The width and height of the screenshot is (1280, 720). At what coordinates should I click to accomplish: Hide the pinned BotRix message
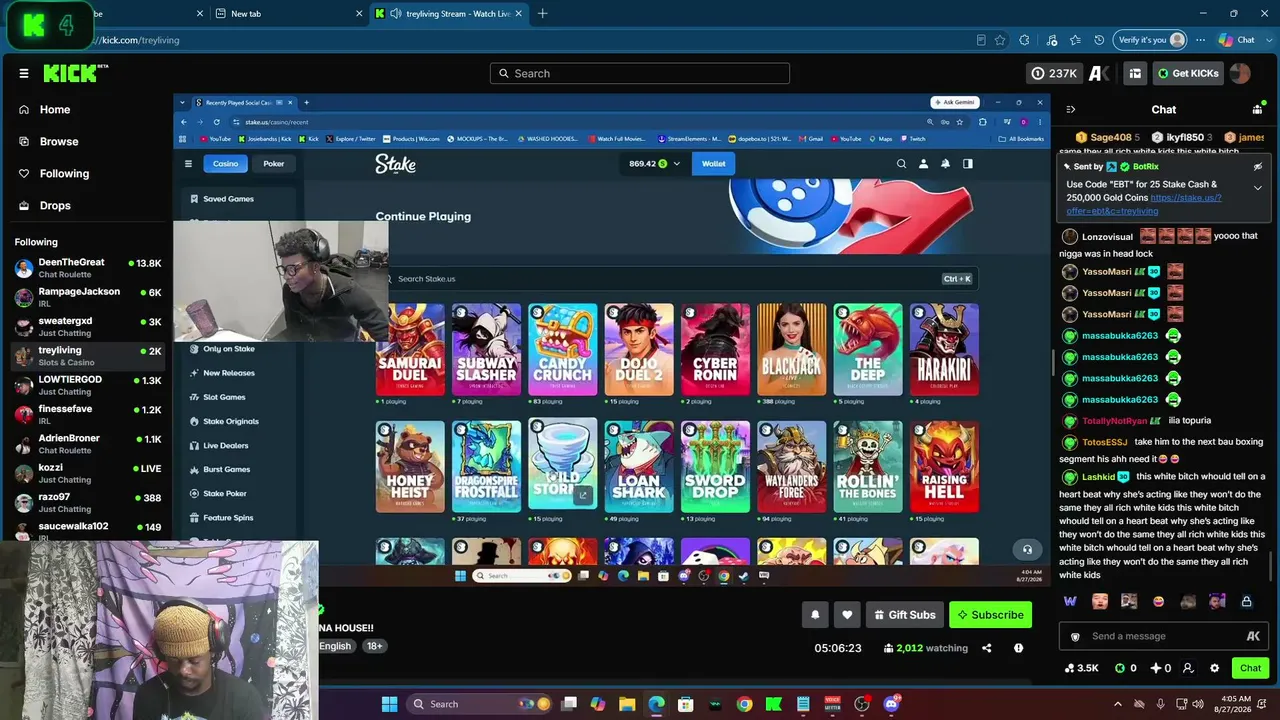point(1258,167)
